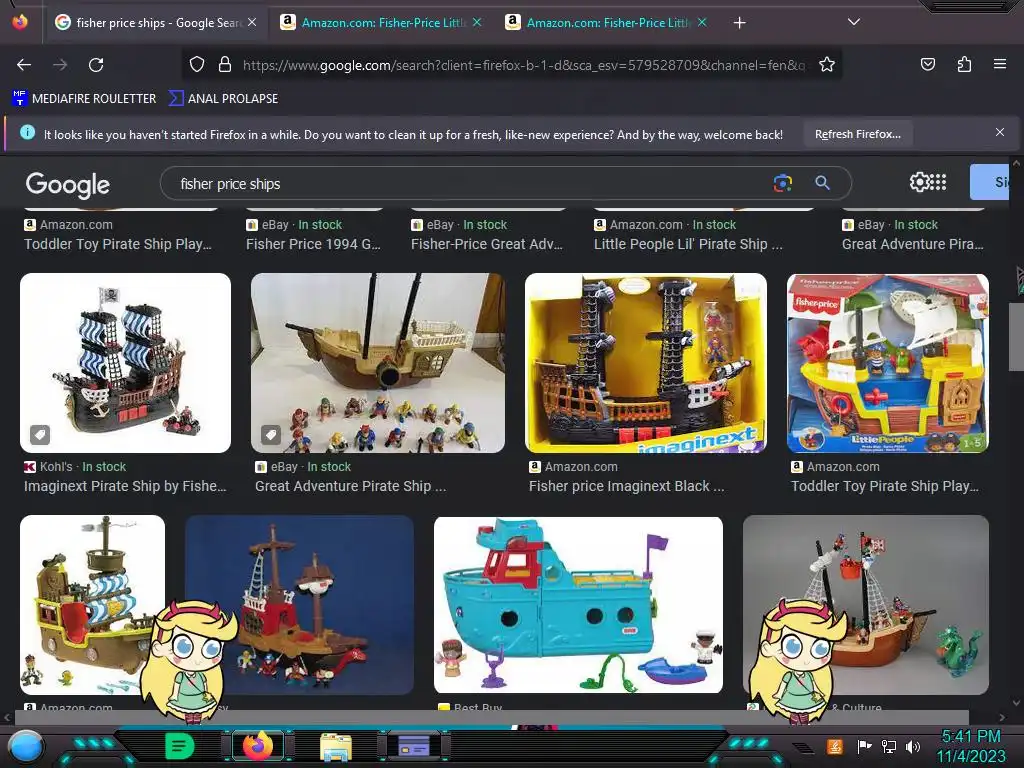Click the Refresh Firefox button

(x=857, y=134)
